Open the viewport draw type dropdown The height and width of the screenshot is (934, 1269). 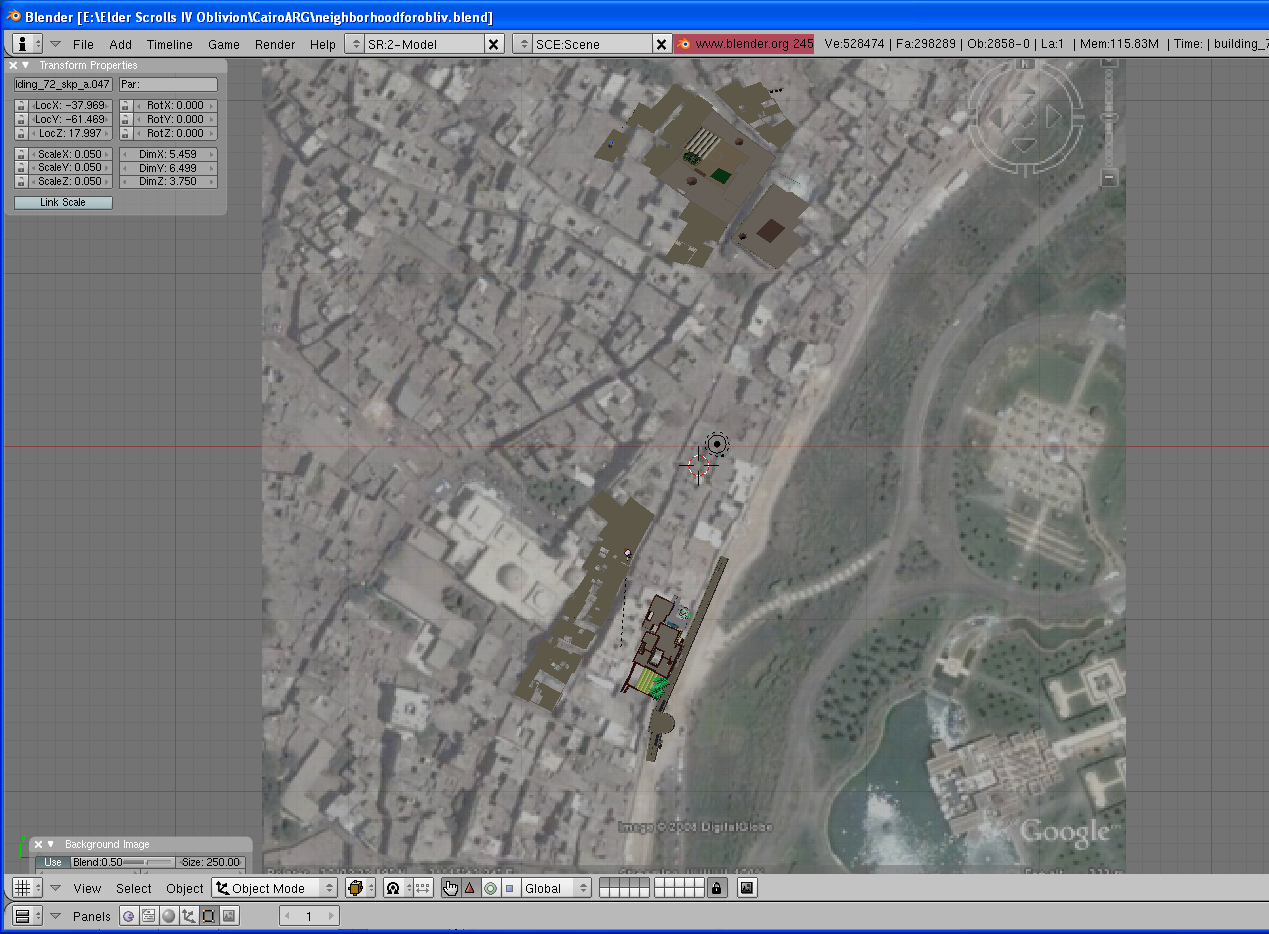(x=358, y=888)
